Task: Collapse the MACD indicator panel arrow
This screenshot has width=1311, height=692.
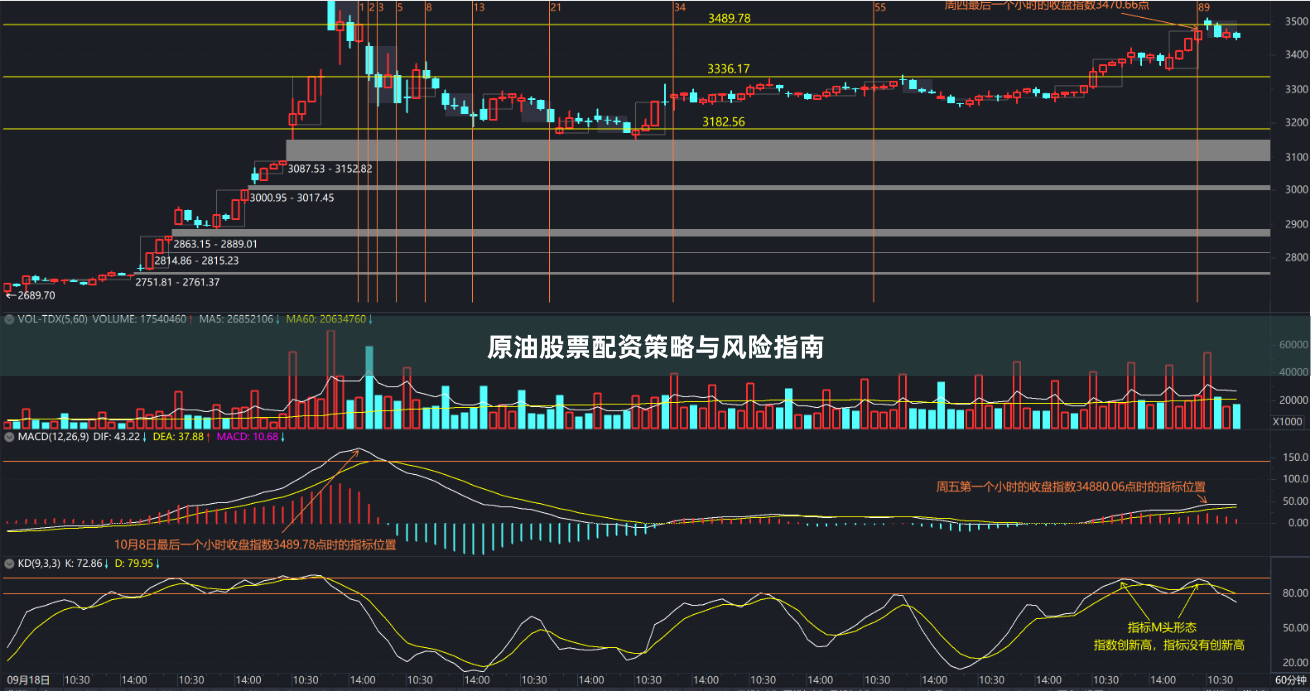Action: click(x=9, y=436)
